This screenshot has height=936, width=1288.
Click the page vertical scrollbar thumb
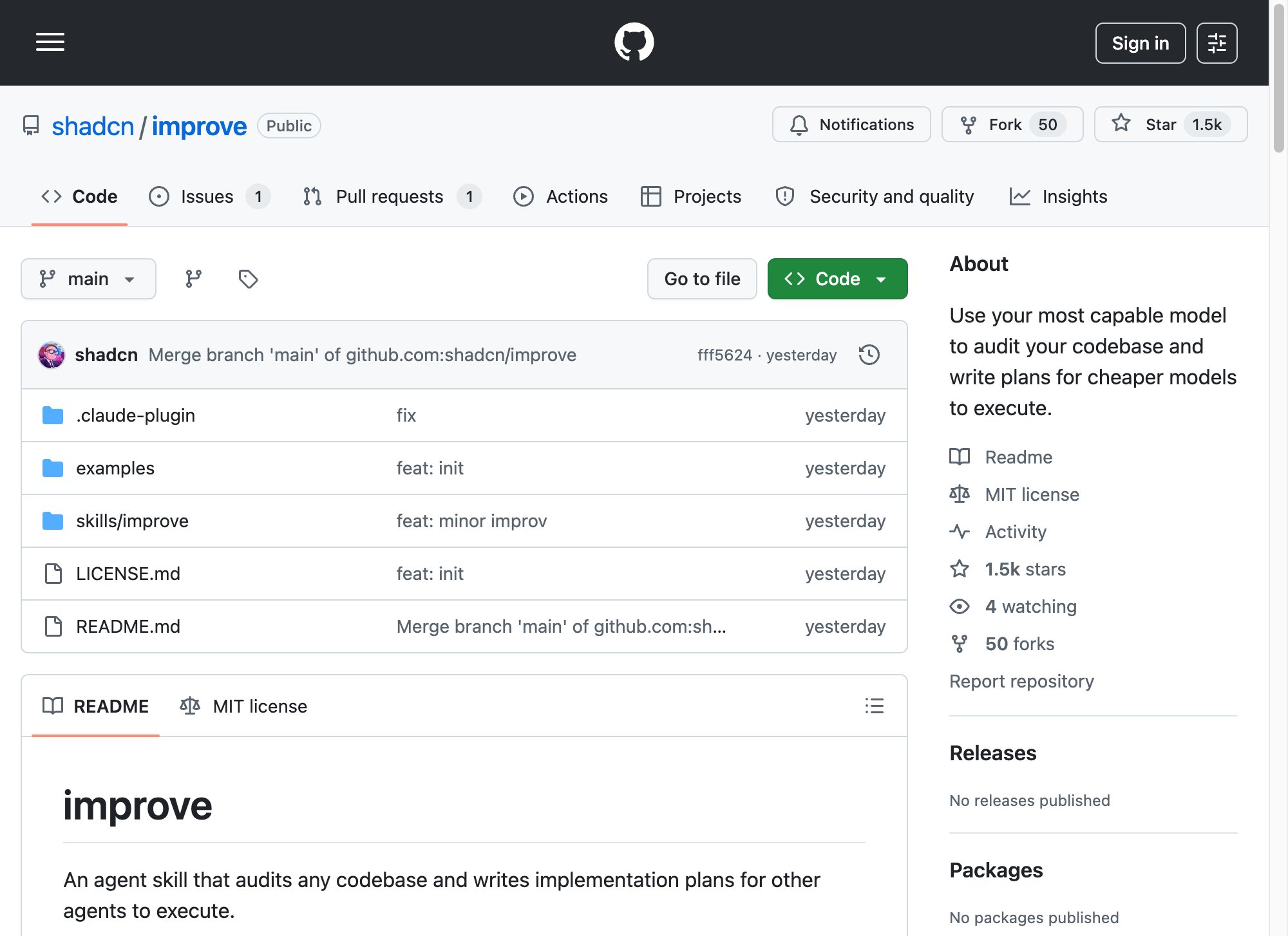tap(1278, 77)
